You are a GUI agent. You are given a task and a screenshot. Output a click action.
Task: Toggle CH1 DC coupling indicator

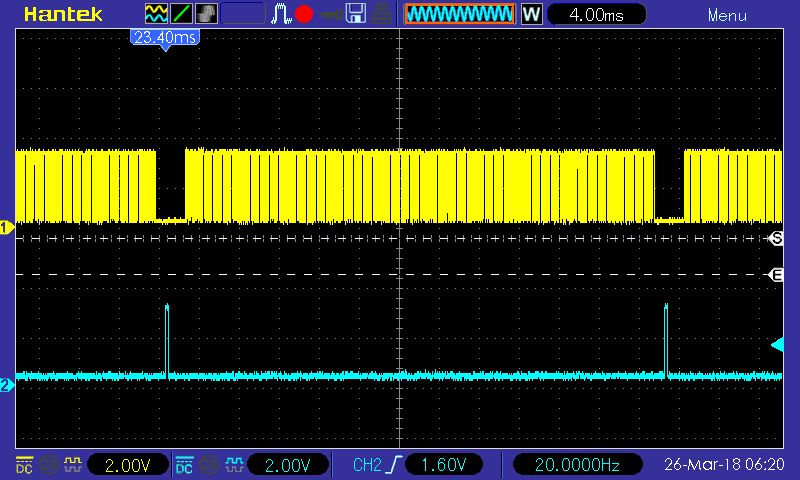tap(23, 465)
